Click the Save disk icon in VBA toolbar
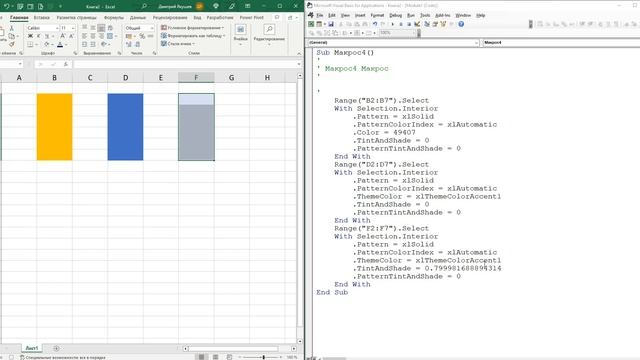 (331, 24)
